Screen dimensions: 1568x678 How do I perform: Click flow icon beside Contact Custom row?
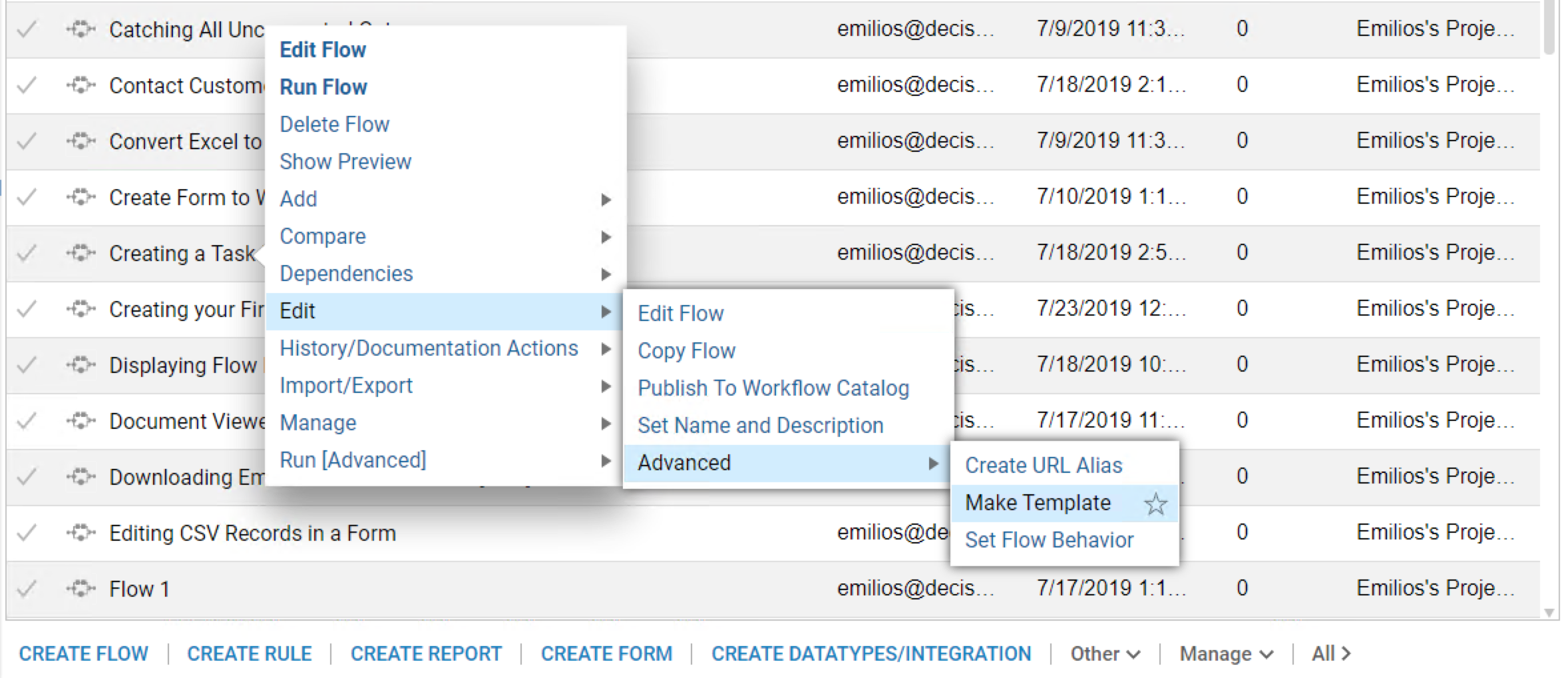click(81, 85)
